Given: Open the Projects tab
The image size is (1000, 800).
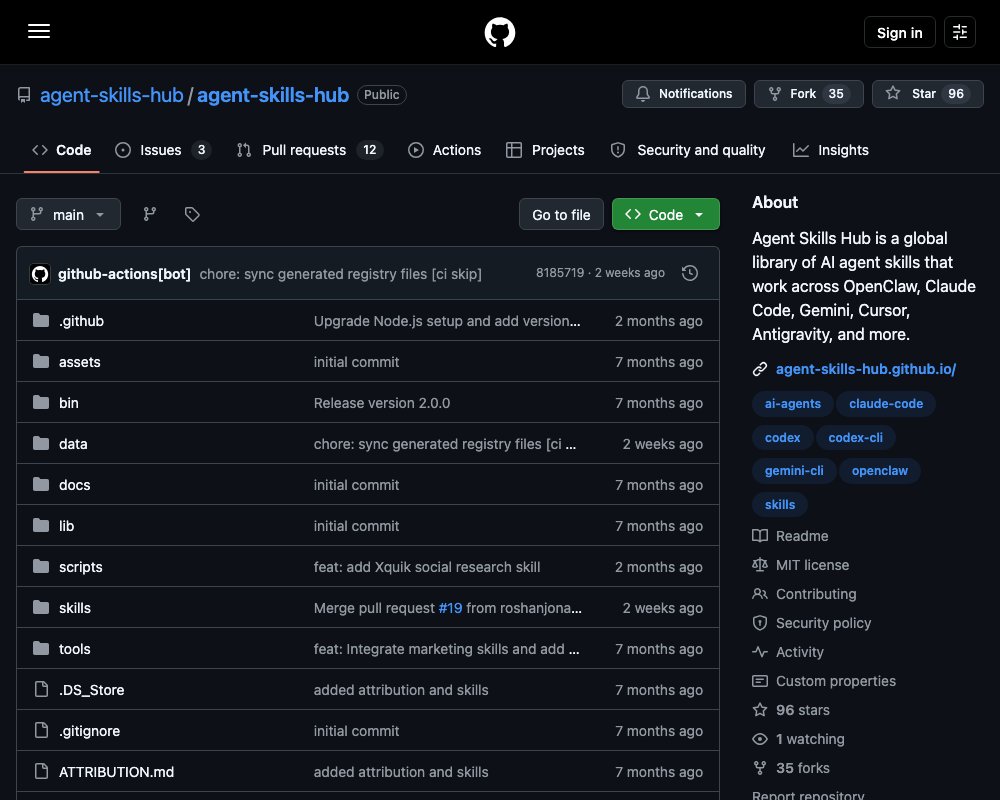Looking at the screenshot, I should (545, 150).
